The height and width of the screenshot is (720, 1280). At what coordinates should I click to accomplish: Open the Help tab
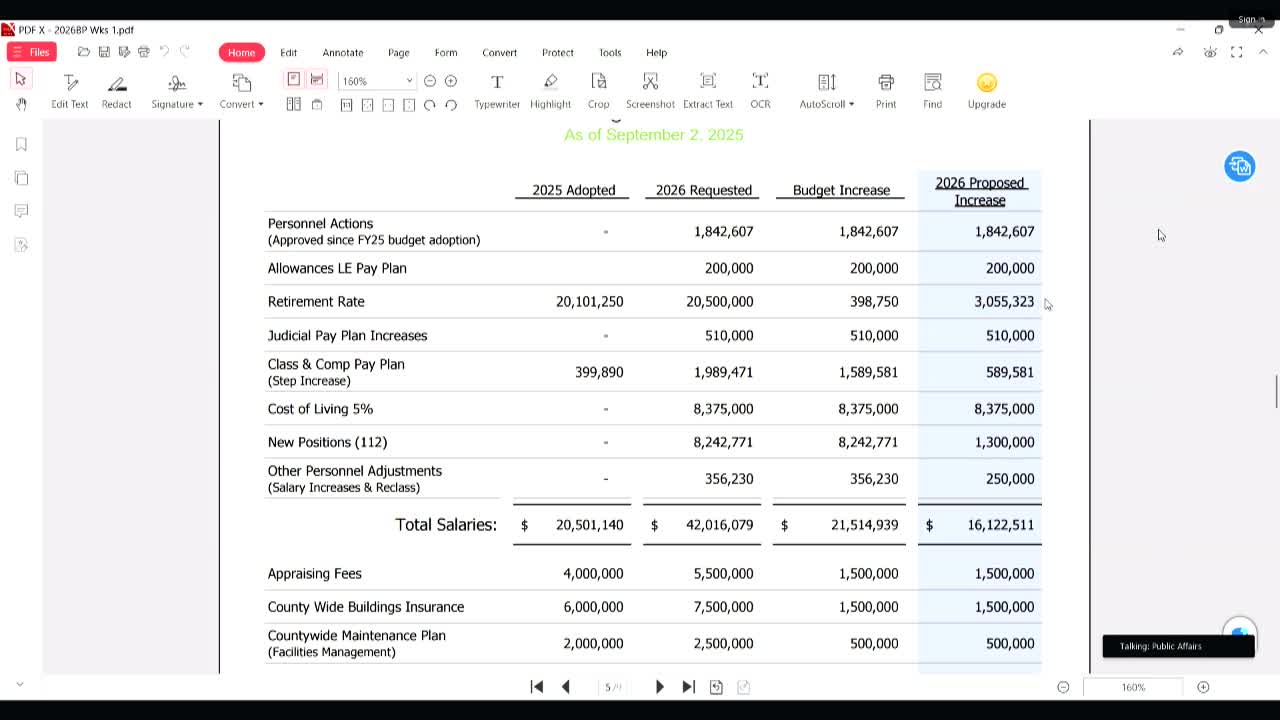656,52
